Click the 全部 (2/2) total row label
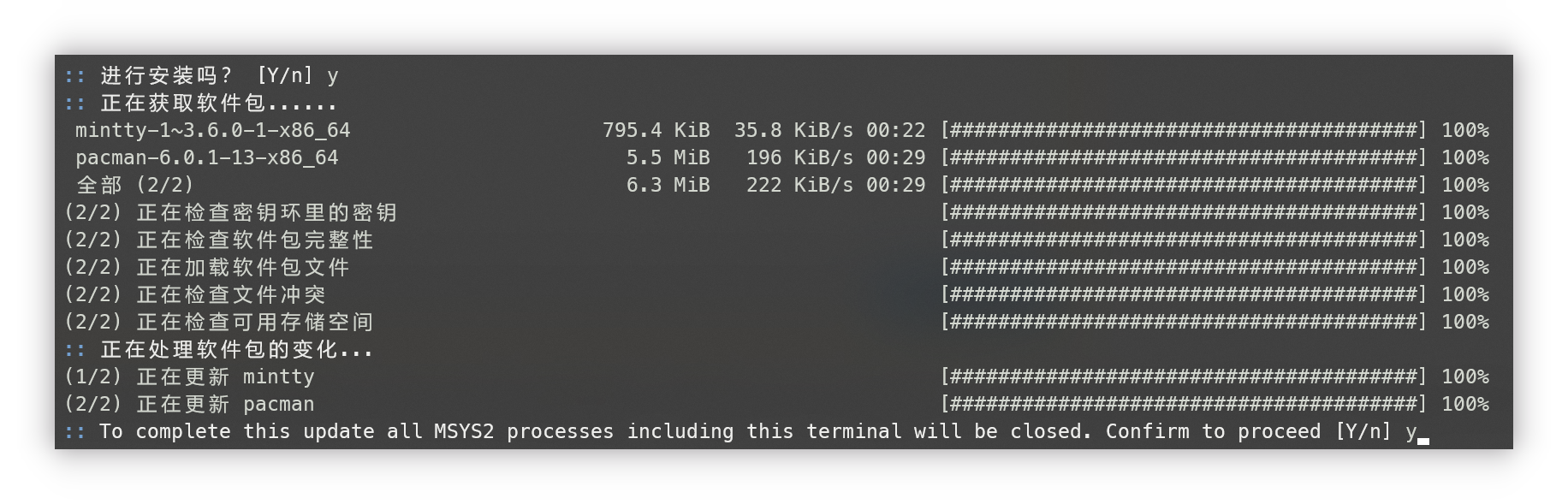The height and width of the screenshot is (504, 1568). [x=135, y=185]
